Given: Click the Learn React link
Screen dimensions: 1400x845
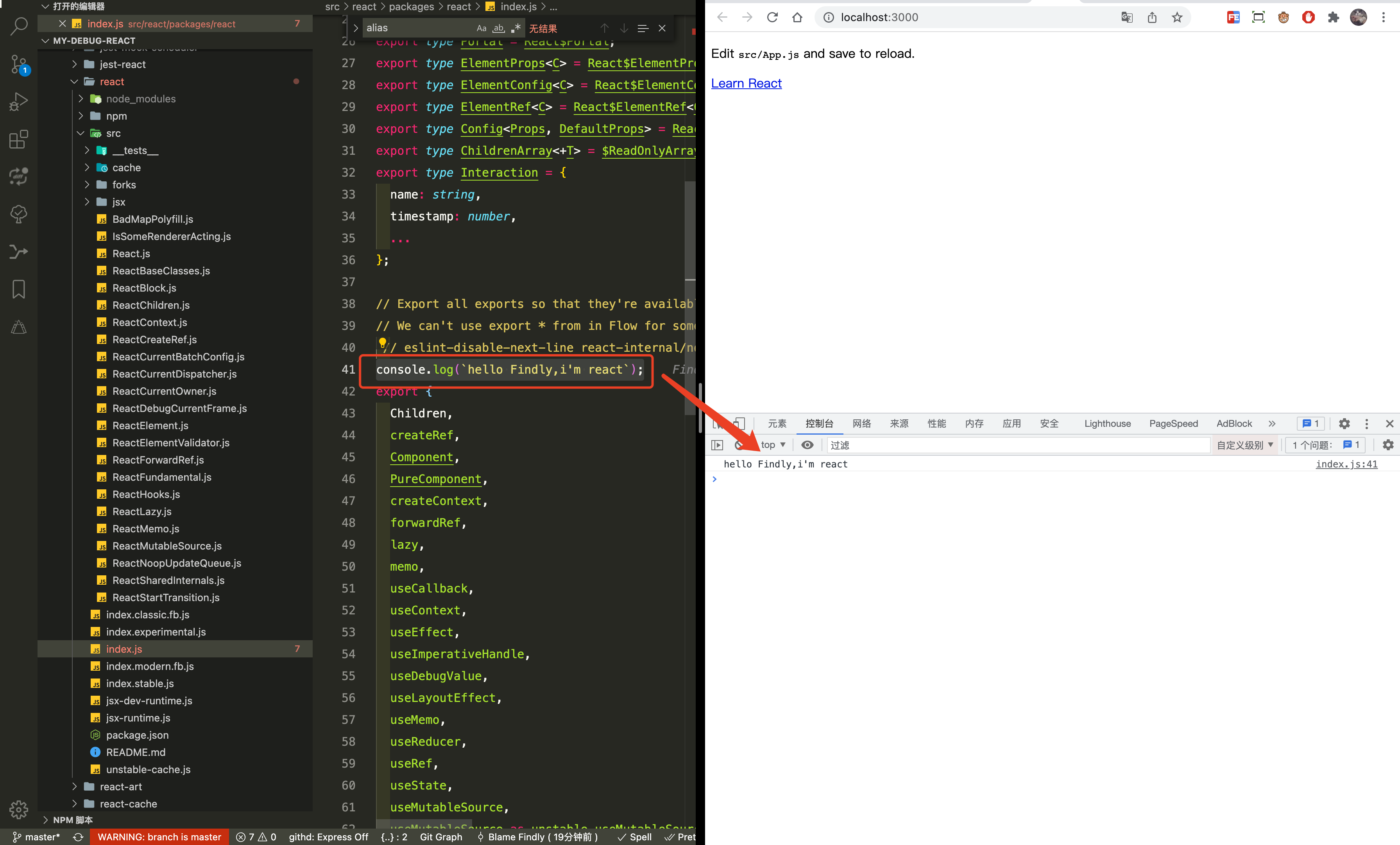Looking at the screenshot, I should [x=746, y=83].
